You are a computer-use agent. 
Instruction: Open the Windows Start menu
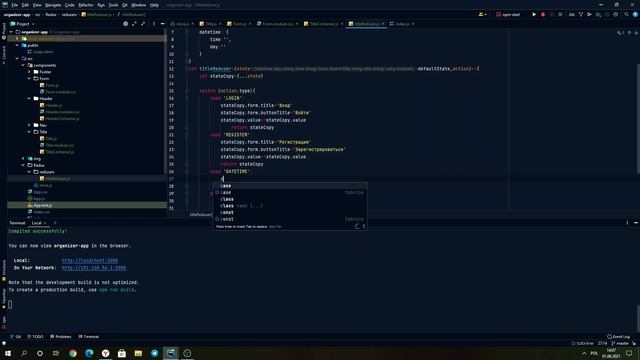coord(8,353)
